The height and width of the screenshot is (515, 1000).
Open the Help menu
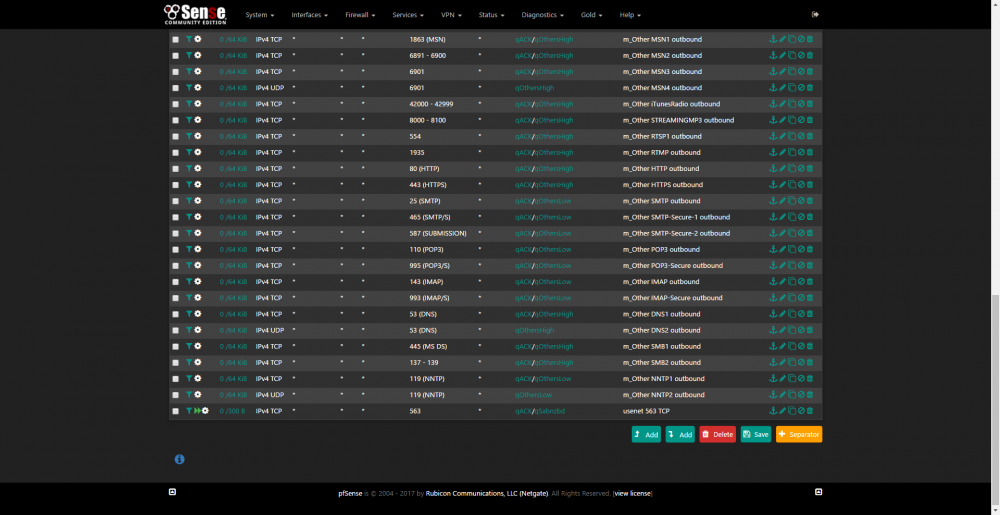tap(630, 15)
